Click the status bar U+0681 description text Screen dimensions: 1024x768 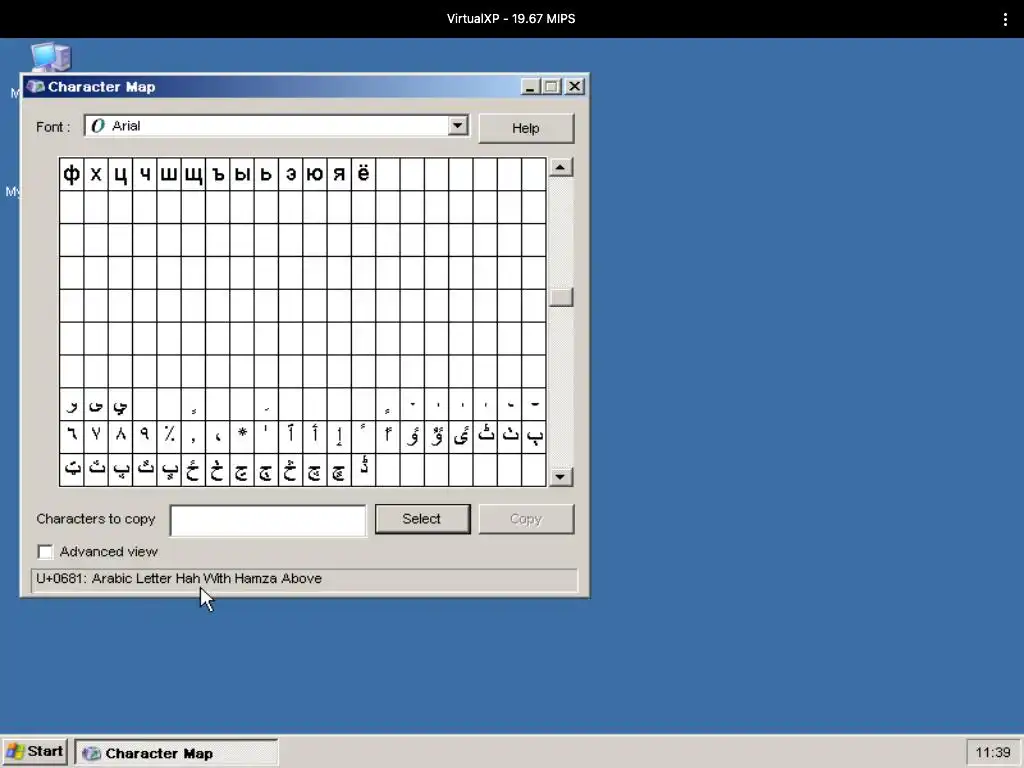pyautogui.click(x=179, y=579)
